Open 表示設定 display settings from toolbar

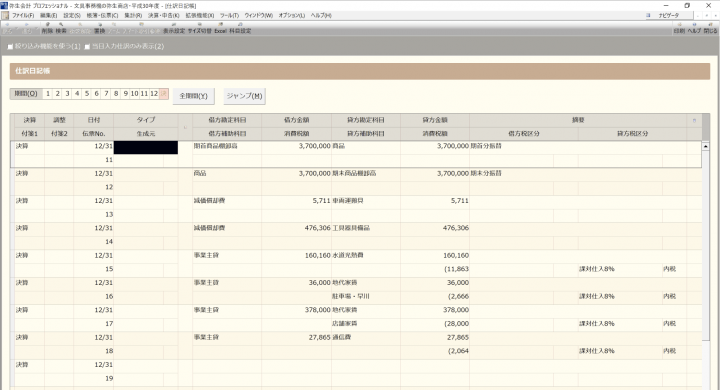pos(174,28)
